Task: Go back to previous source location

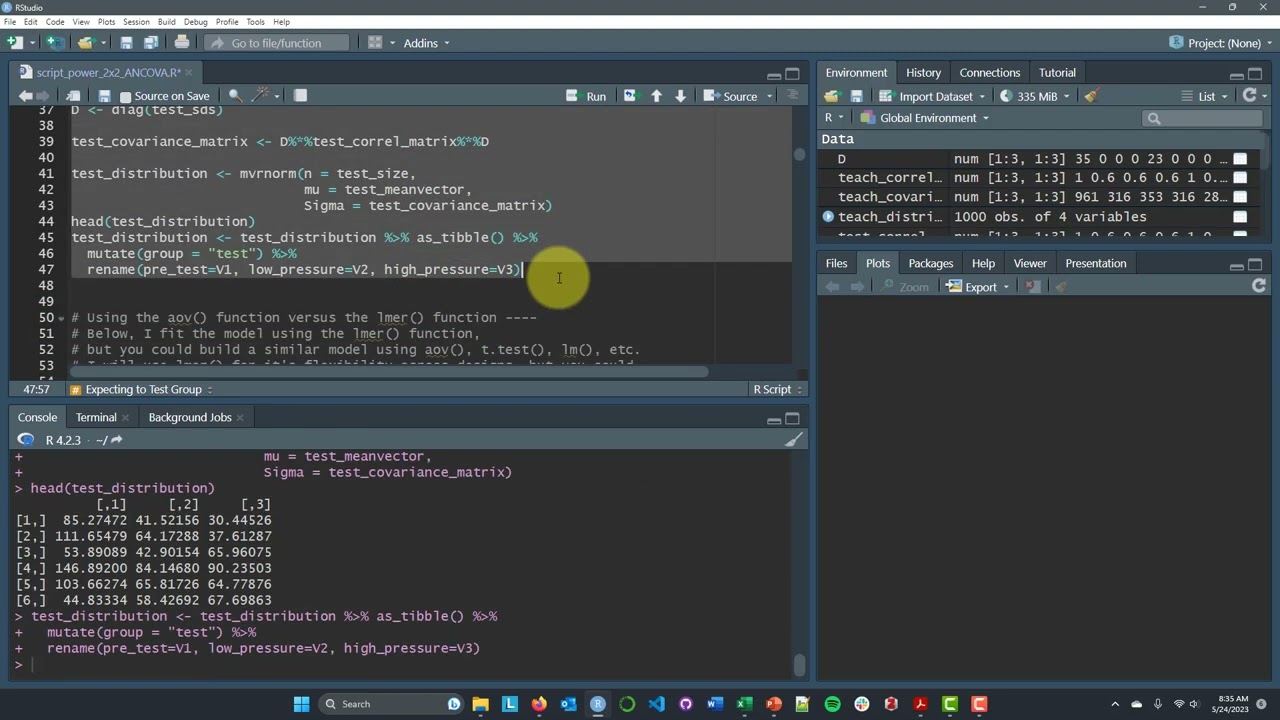Action: coord(25,96)
